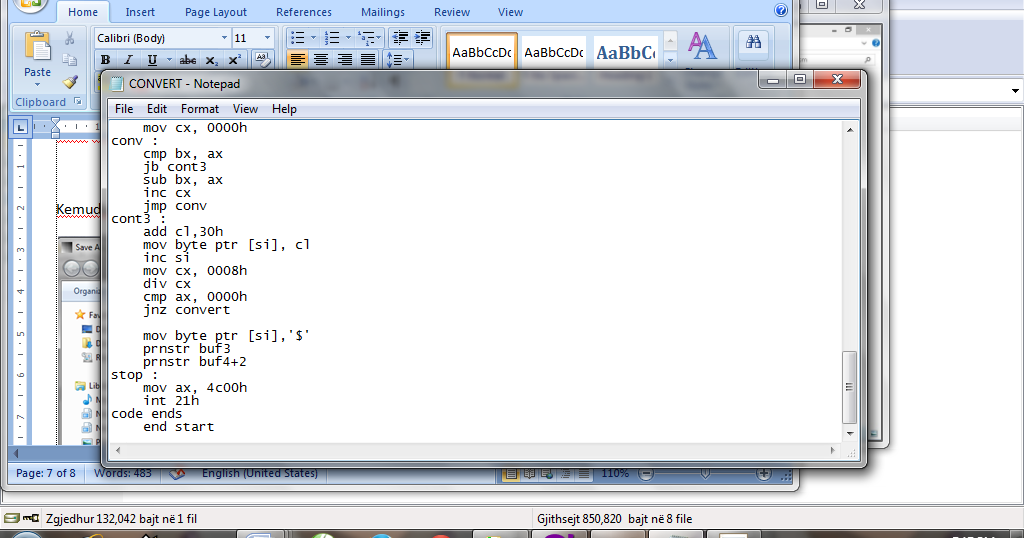Click the Clear Formatting icon in Word

coord(262,60)
